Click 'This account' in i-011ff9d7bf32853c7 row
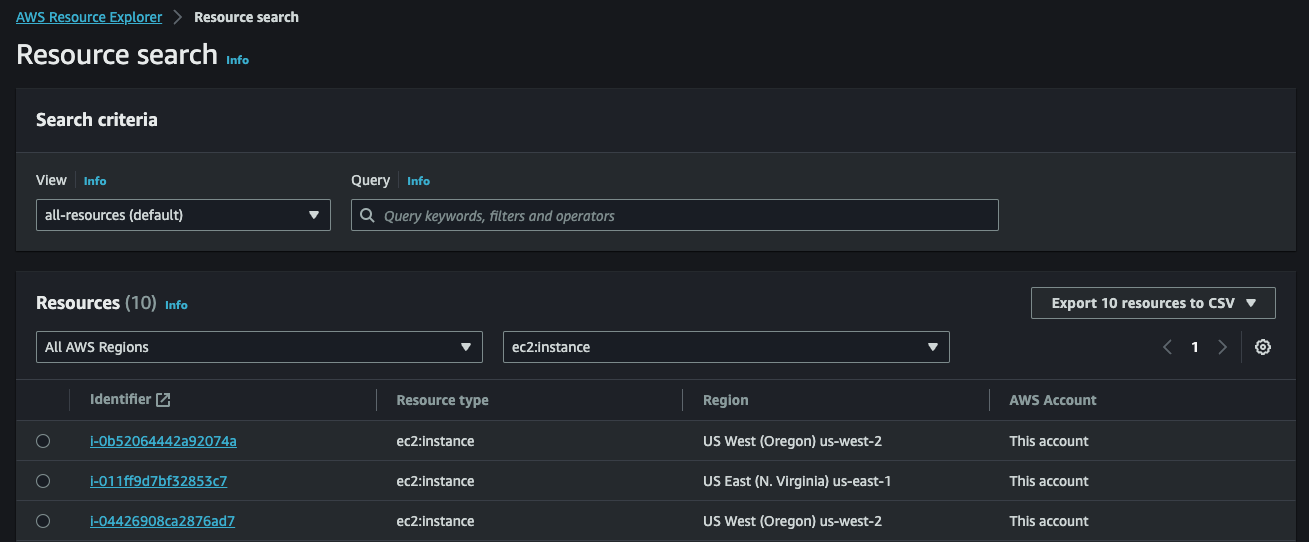 [x=1049, y=481]
